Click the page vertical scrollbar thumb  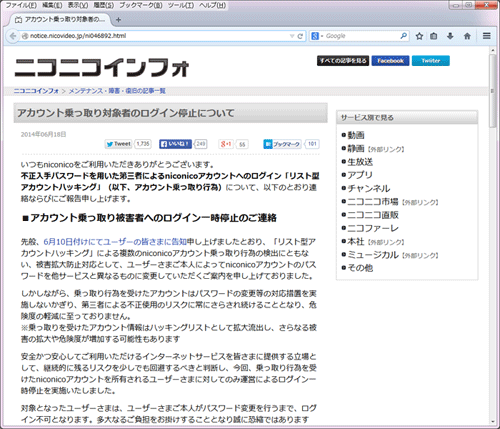493,91
